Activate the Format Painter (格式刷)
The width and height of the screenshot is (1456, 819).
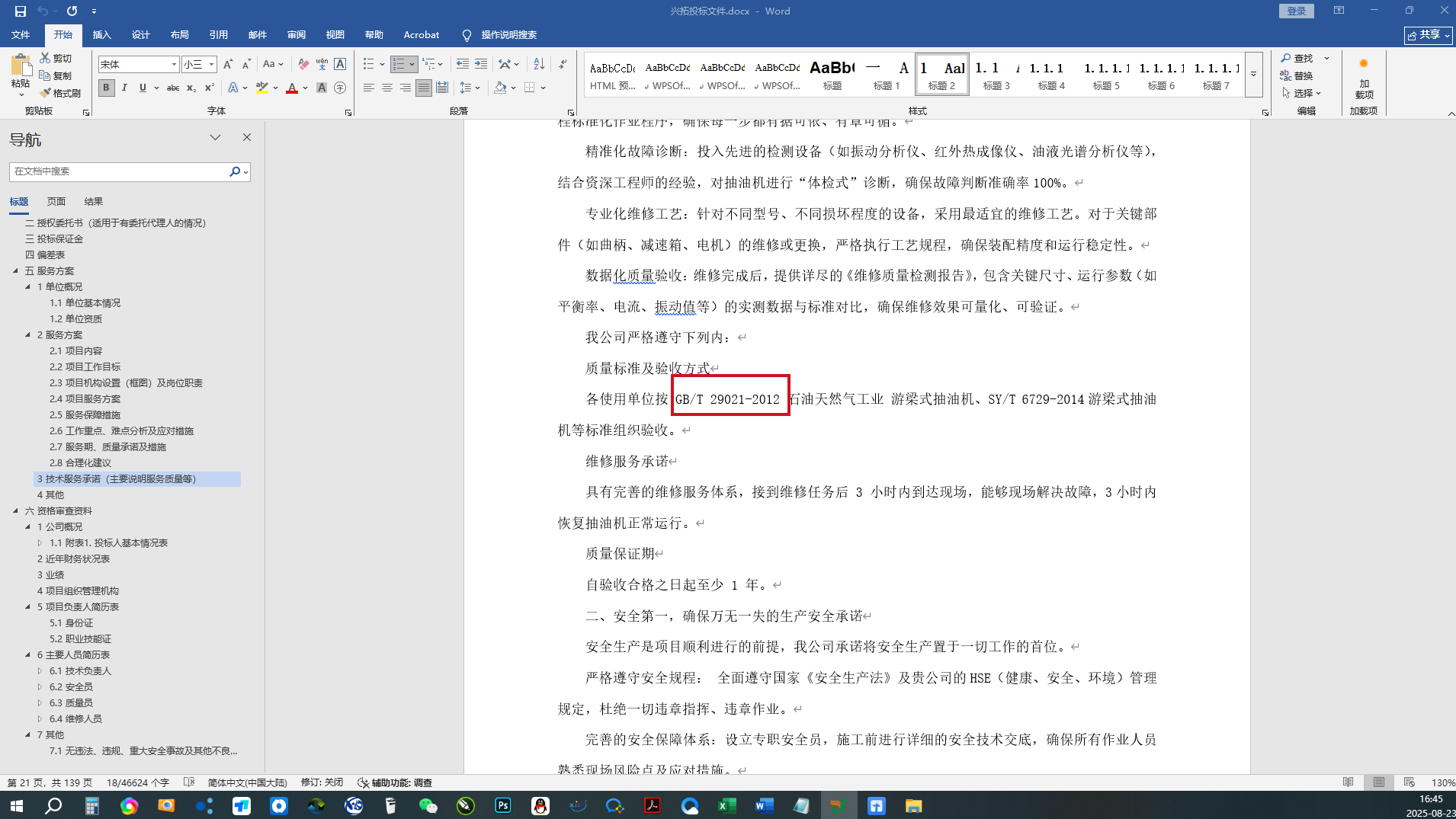[60, 93]
